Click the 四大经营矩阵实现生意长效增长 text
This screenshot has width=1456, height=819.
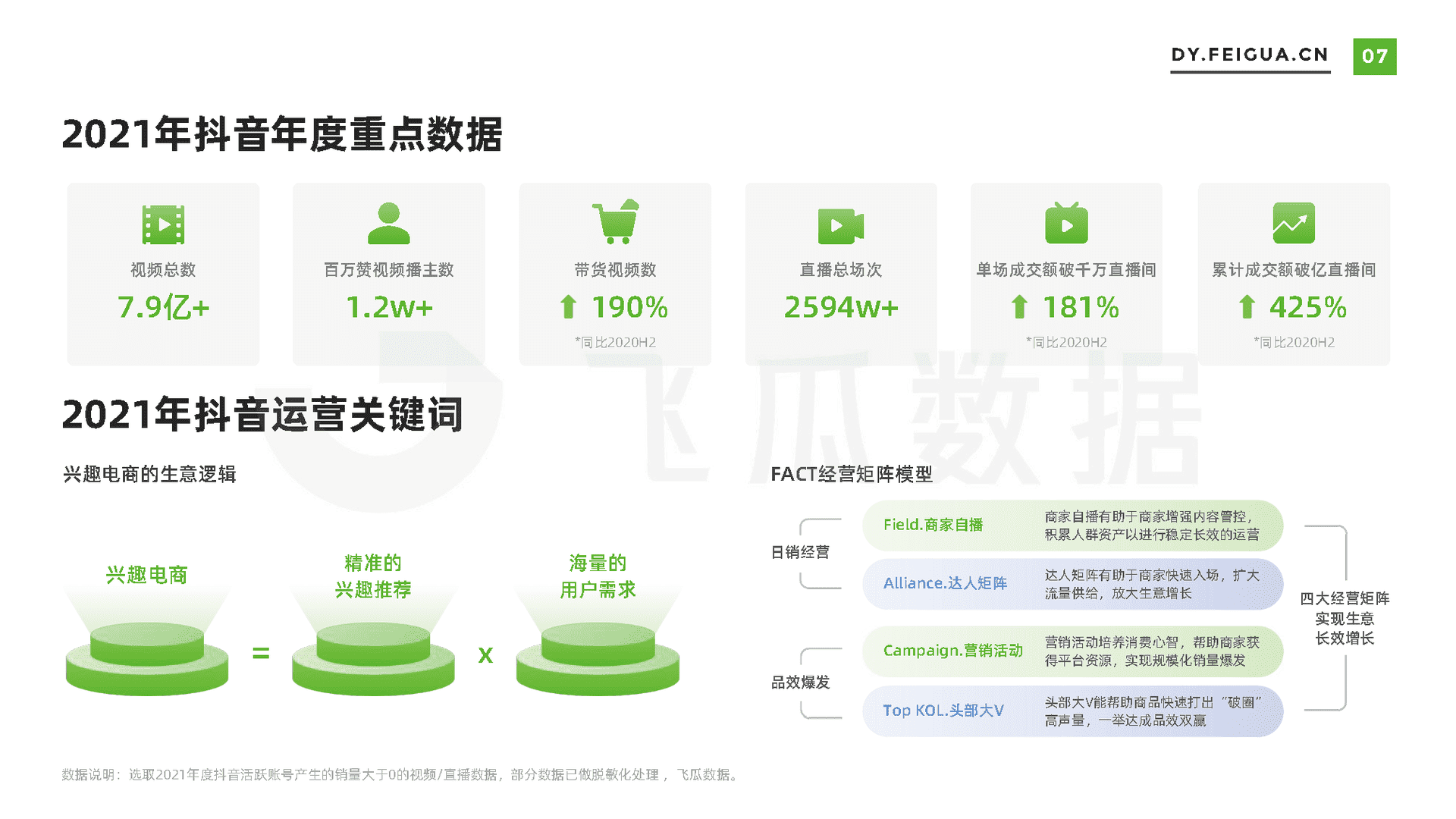1345,618
